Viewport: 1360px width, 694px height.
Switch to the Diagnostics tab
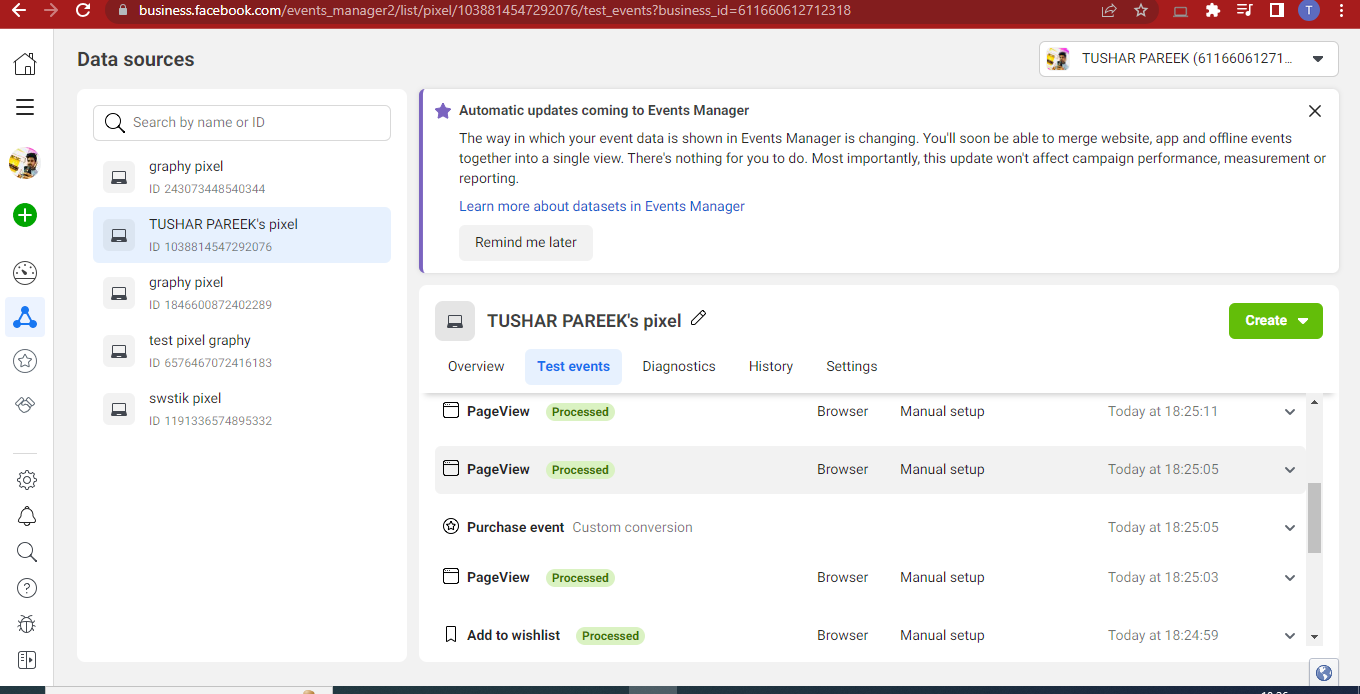(679, 367)
